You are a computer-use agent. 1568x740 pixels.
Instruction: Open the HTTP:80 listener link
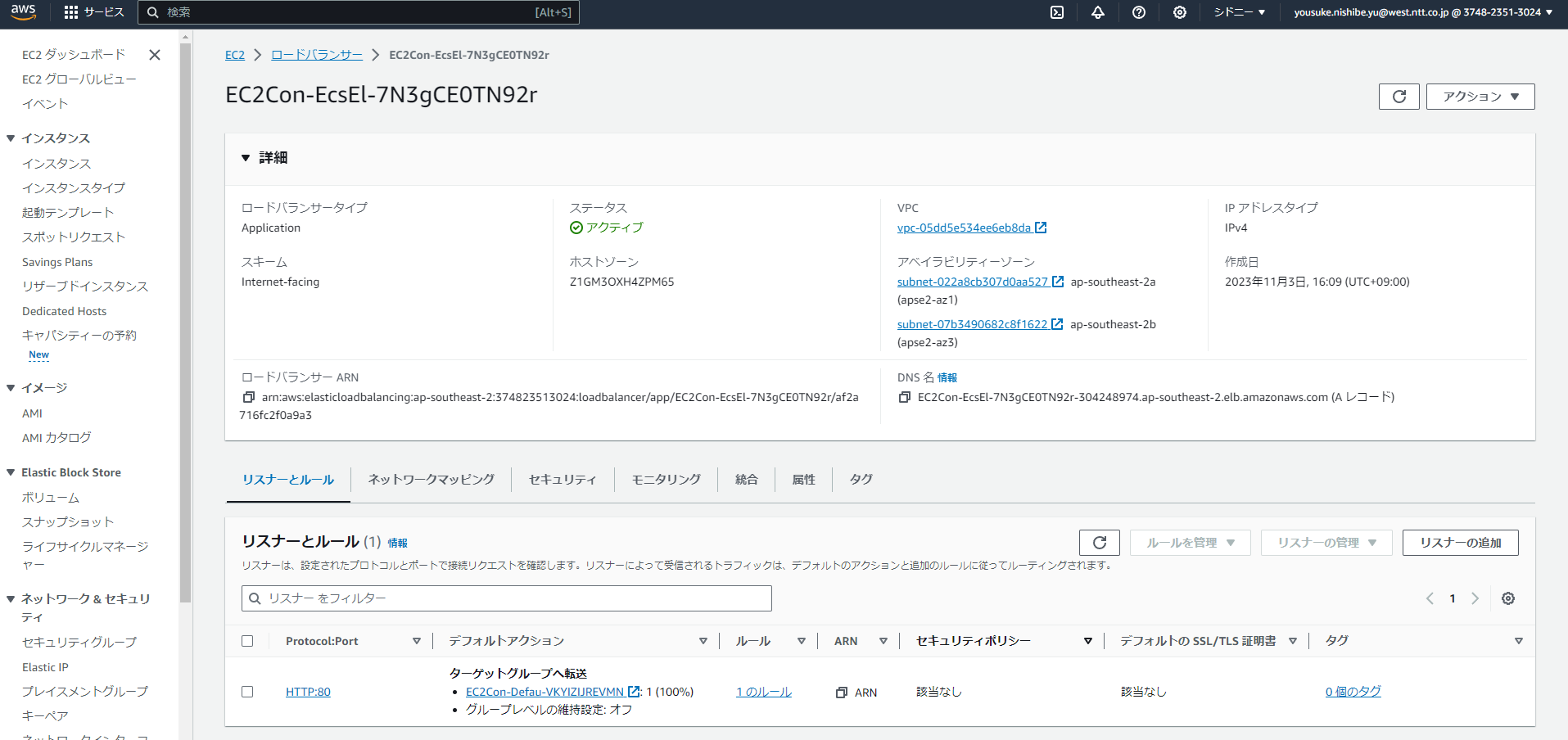pos(308,692)
